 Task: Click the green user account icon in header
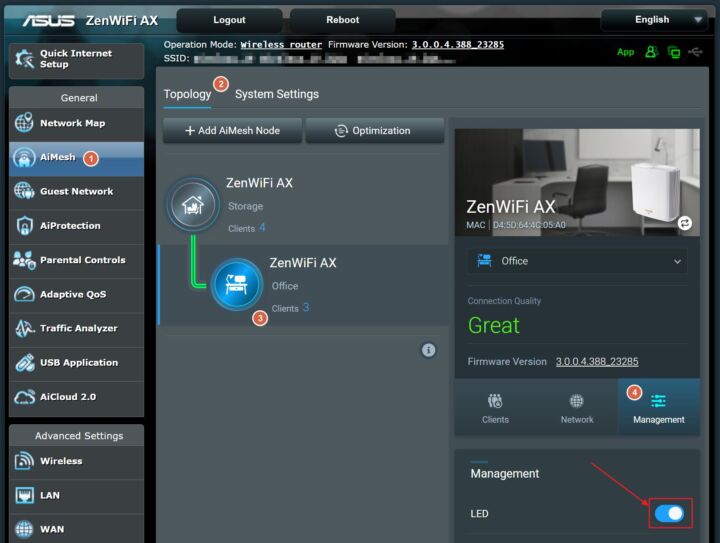(x=651, y=52)
